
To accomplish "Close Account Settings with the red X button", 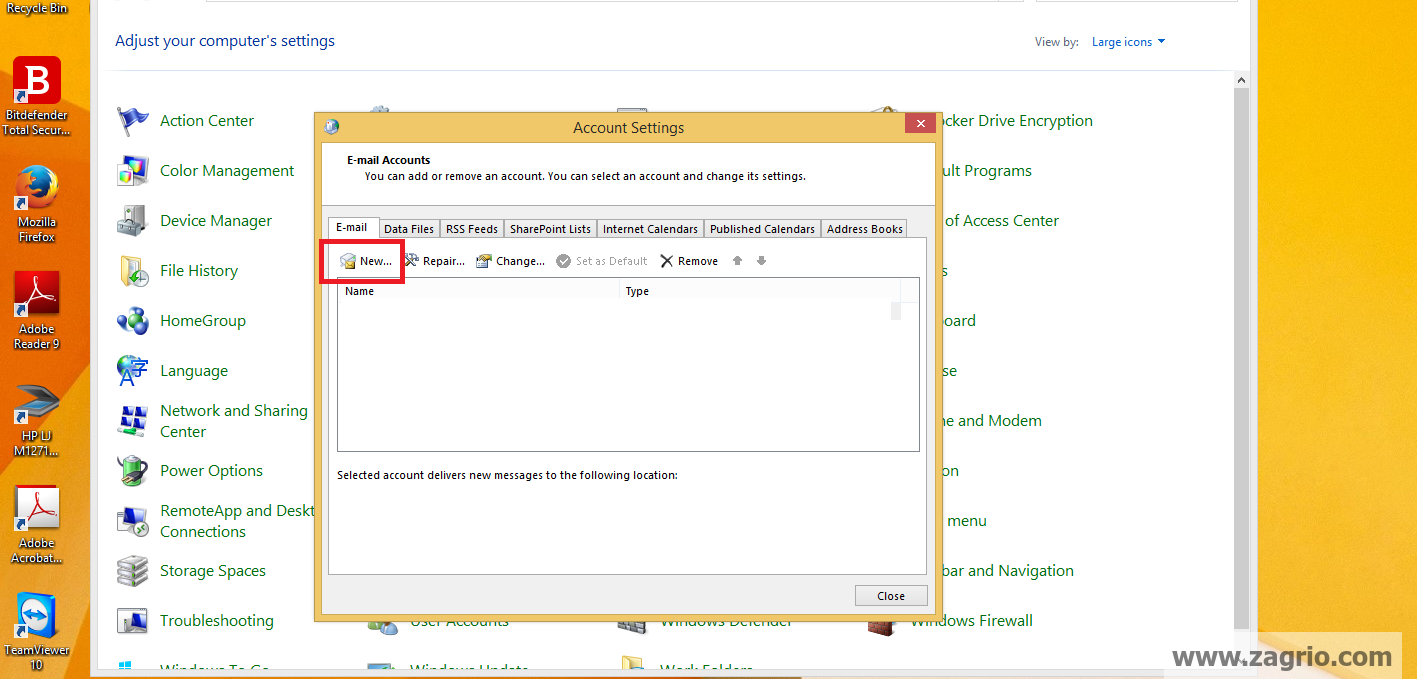I will [x=920, y=124].
